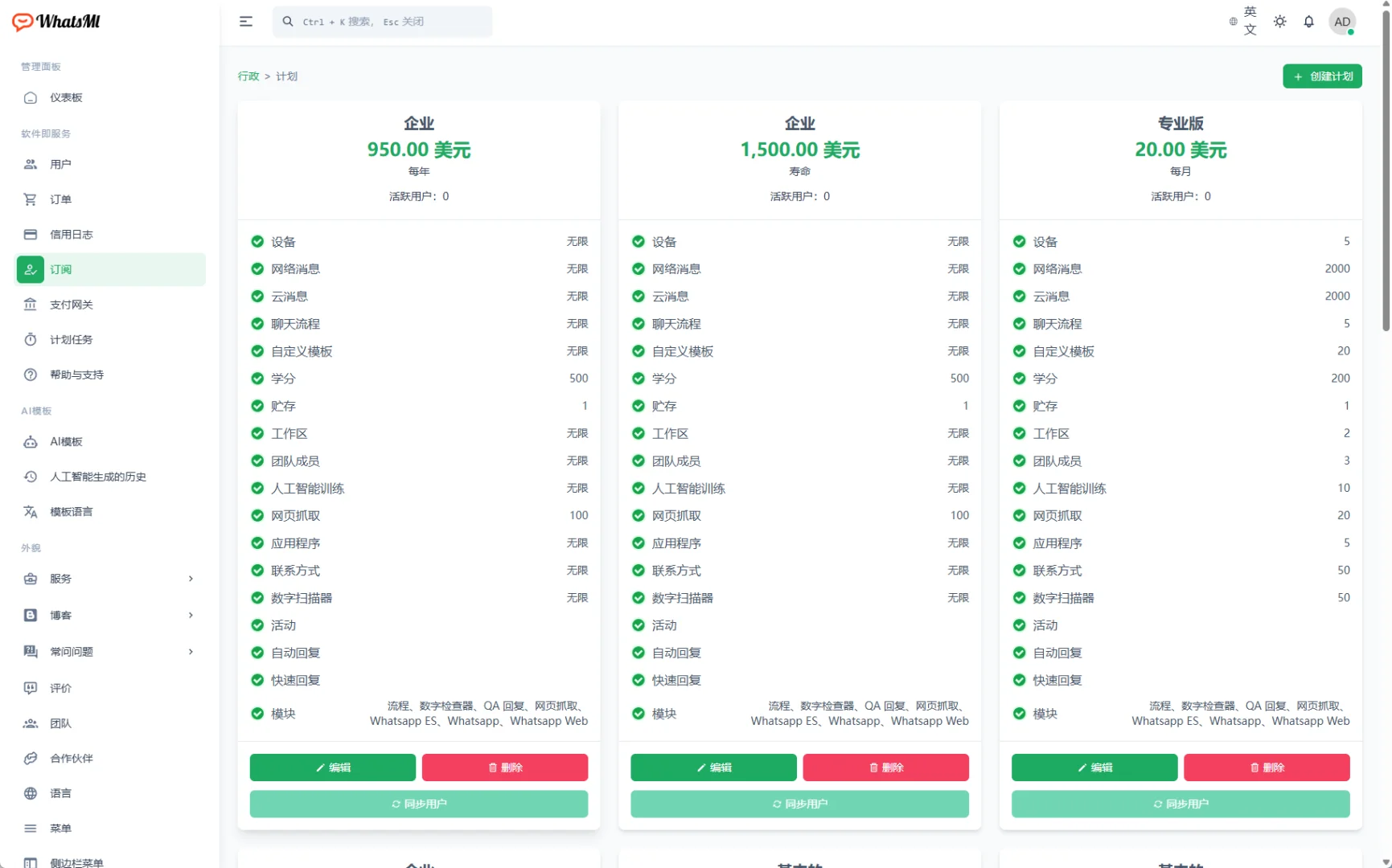Click the 计划 breadcrumb text
1392x868 pixels.
[x=287, y=76]
